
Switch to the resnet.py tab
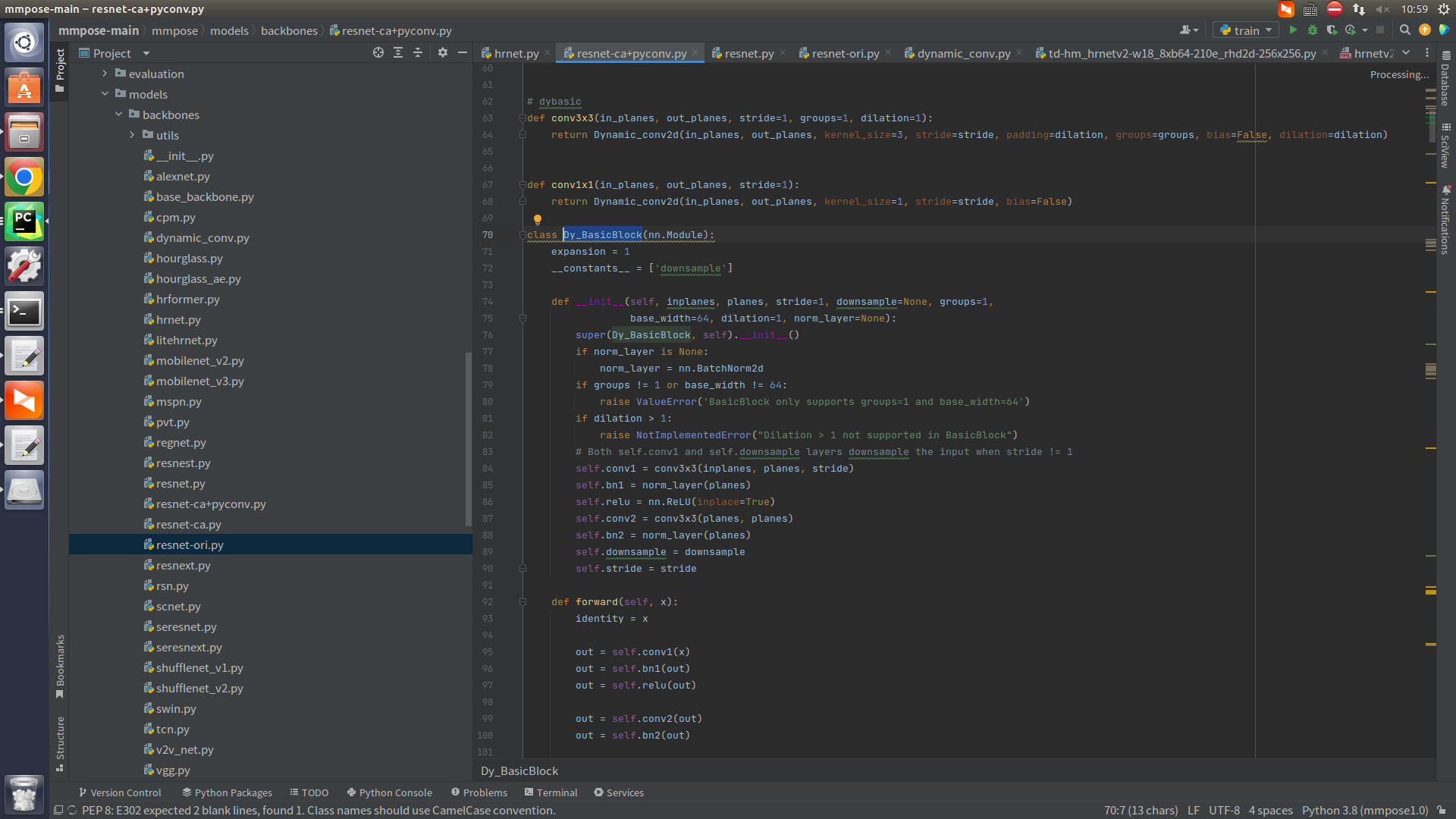pyautogui.click(x=749, y=53)
